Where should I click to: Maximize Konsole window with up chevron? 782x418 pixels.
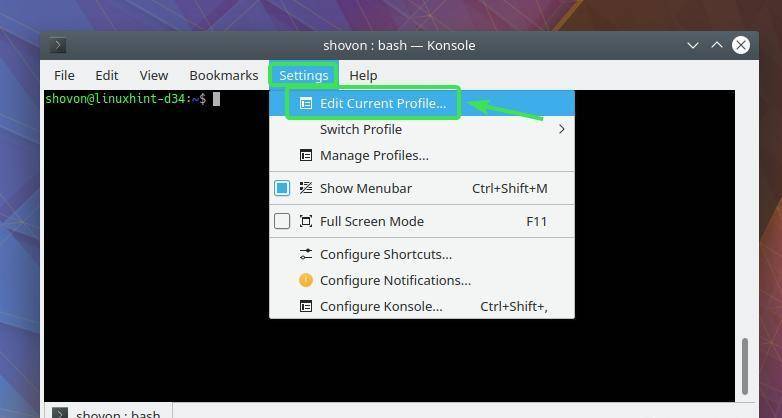coord(717,45)
